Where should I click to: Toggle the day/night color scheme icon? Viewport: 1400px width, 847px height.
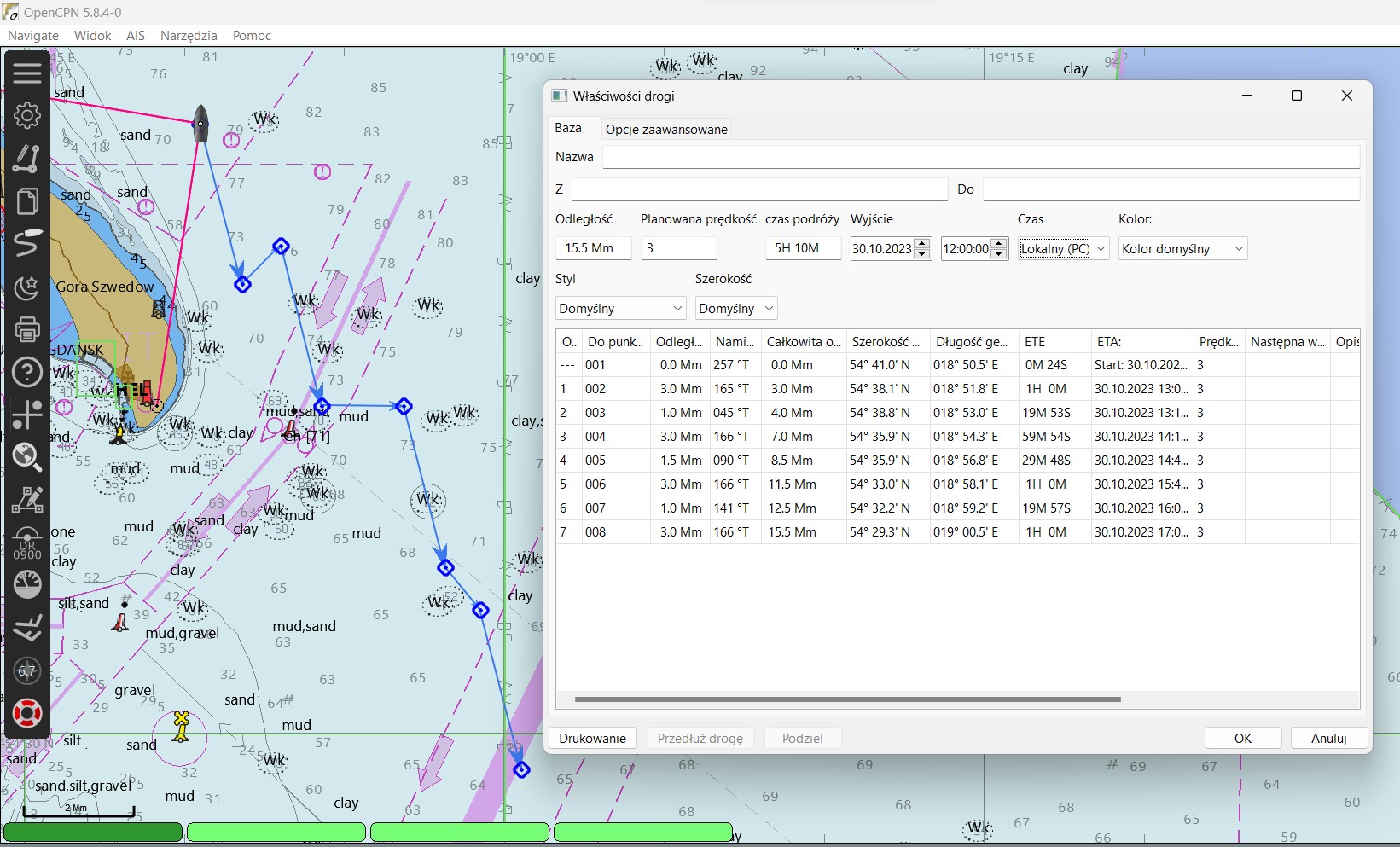(x=27, y=287)
